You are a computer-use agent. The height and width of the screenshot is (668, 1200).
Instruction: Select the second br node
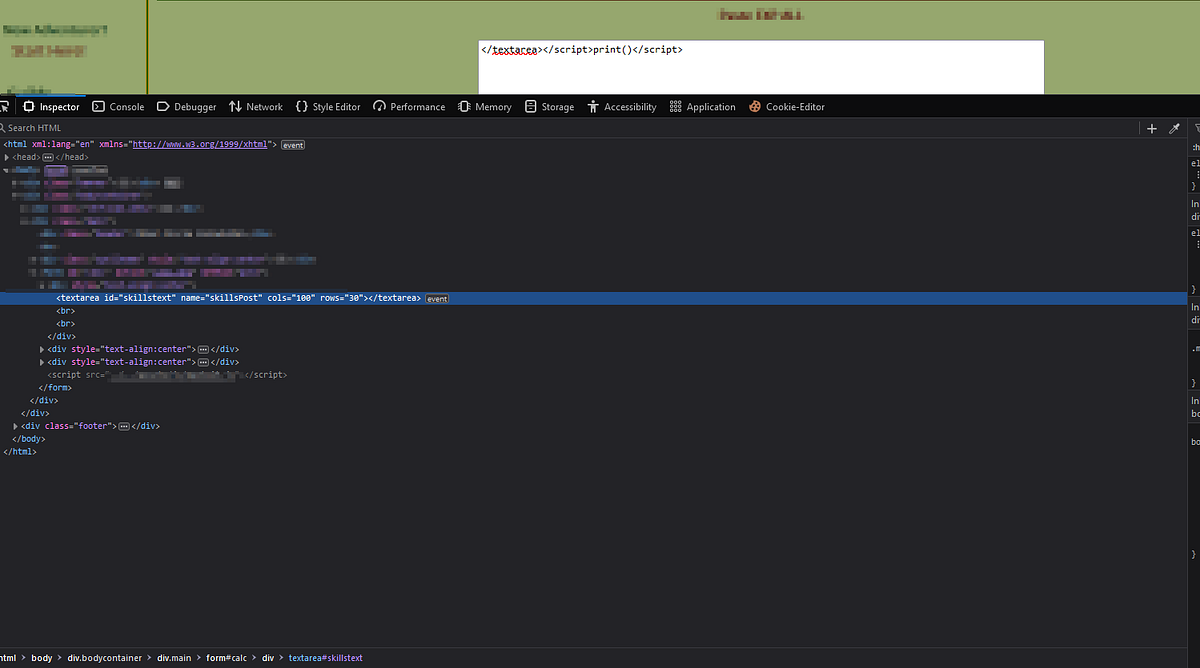pyautogui.click(x=66, y=324)
